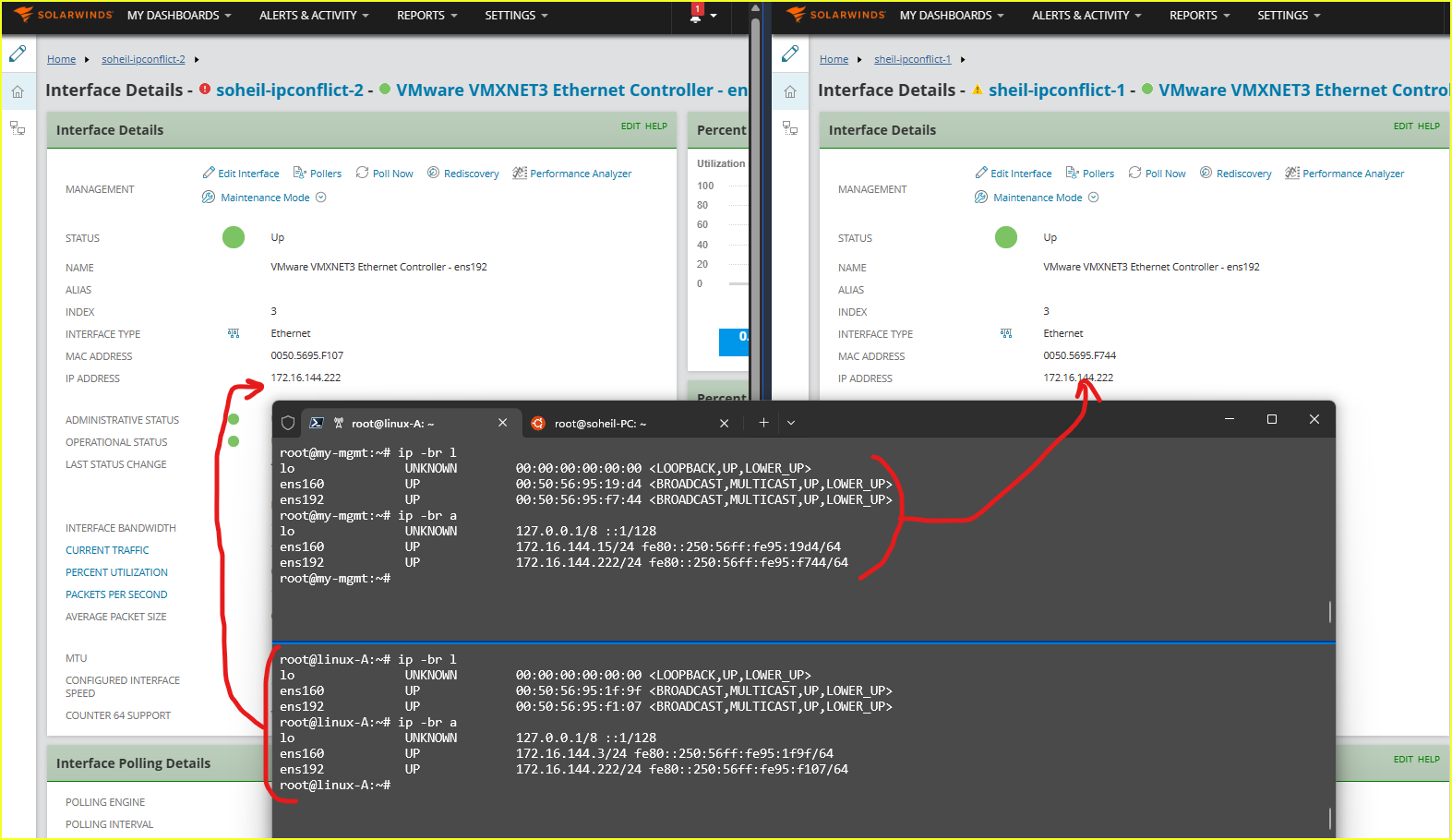Open Reports menu in soheil-ipconflict-2 window

coord(427,16)
